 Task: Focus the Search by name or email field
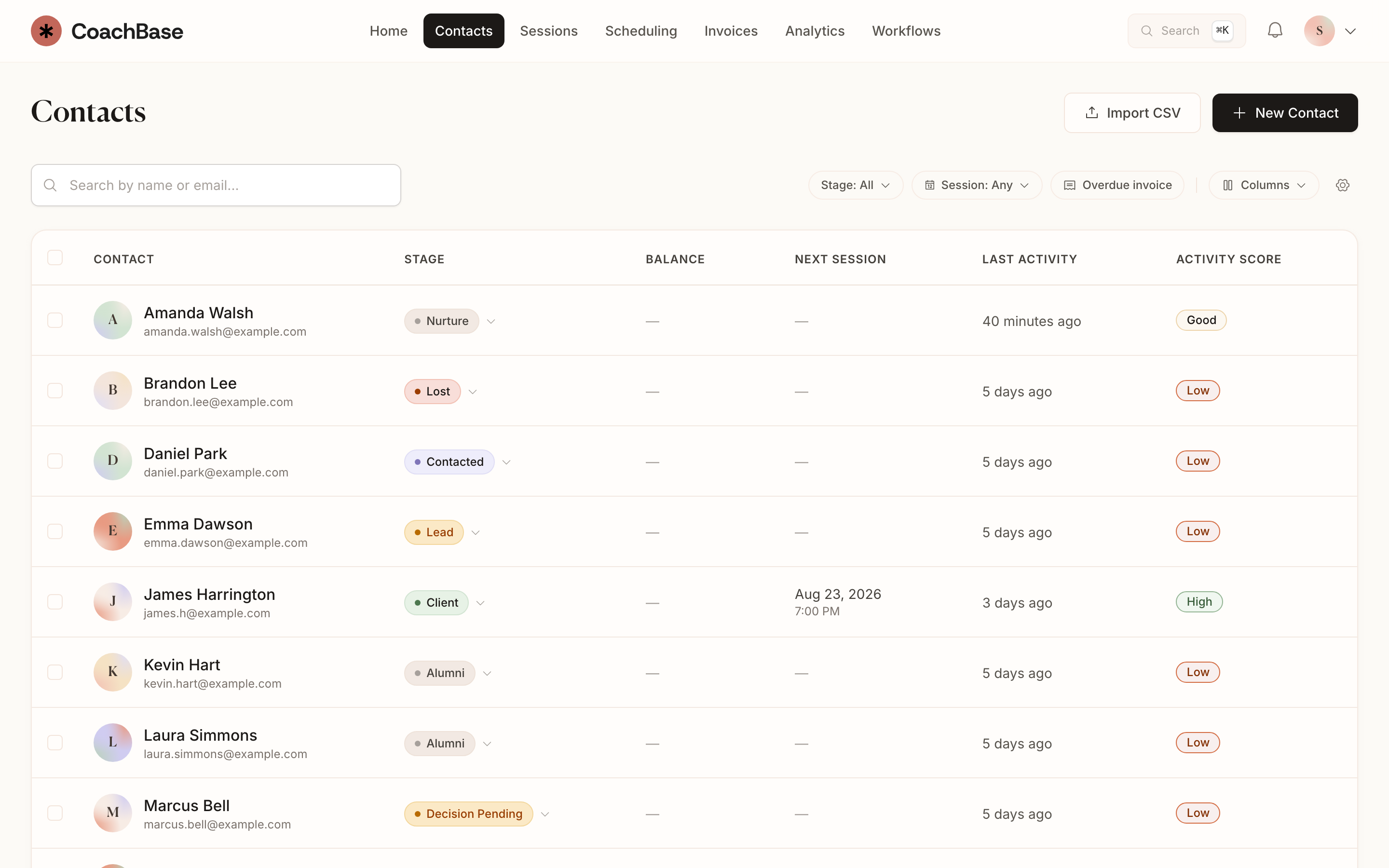click(216, 185)
